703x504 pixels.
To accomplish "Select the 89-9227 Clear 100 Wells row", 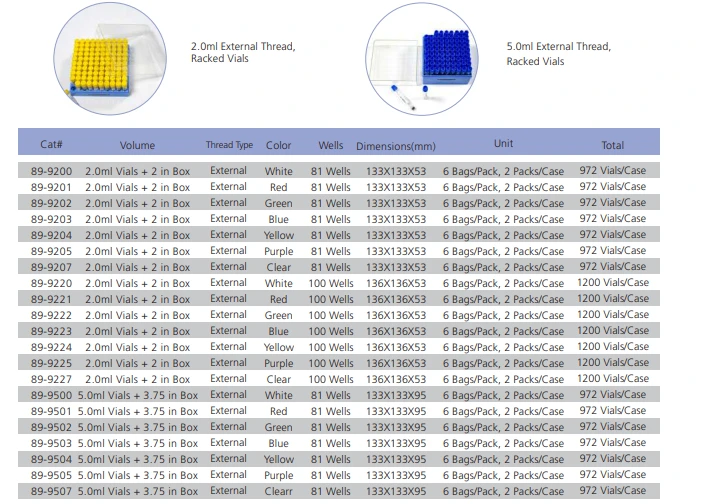I will coord(339,379).
